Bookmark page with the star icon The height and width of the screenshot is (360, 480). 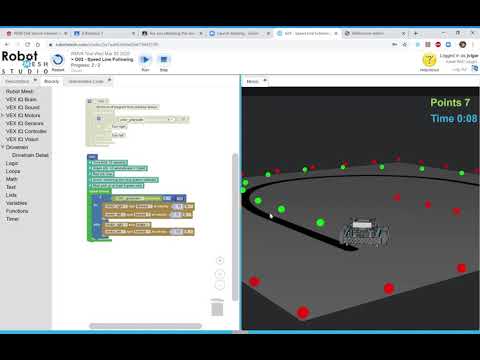(405, 44)
